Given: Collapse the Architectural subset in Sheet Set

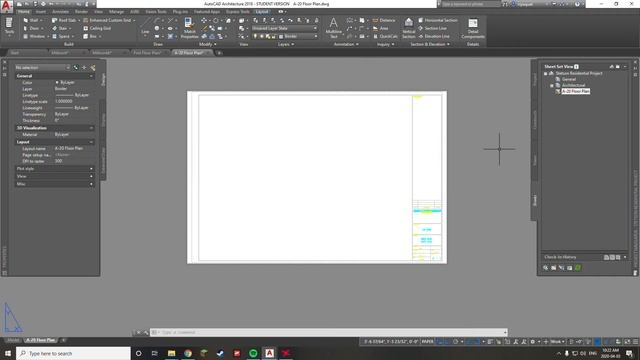Looking at the screenshot, I should point(552,85).
